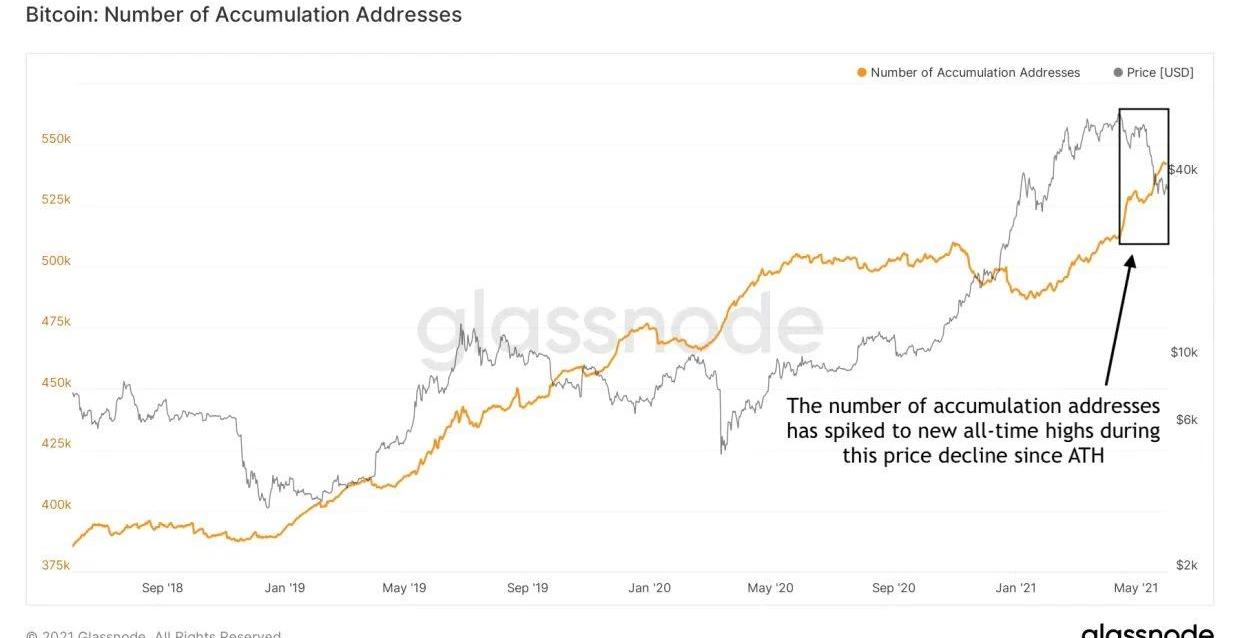Click the 550k left axis label
The width and height of the screenshot is (1240, 638).
[56, 139]
